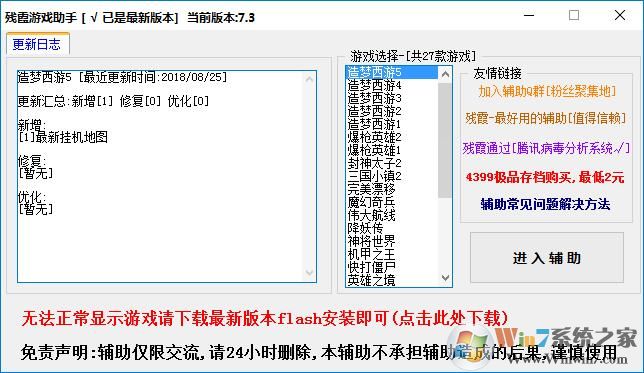Select 爆枪英雄2 in the game list
The height and width of the screenshot is (373, 644).
[x=392, y=137]
